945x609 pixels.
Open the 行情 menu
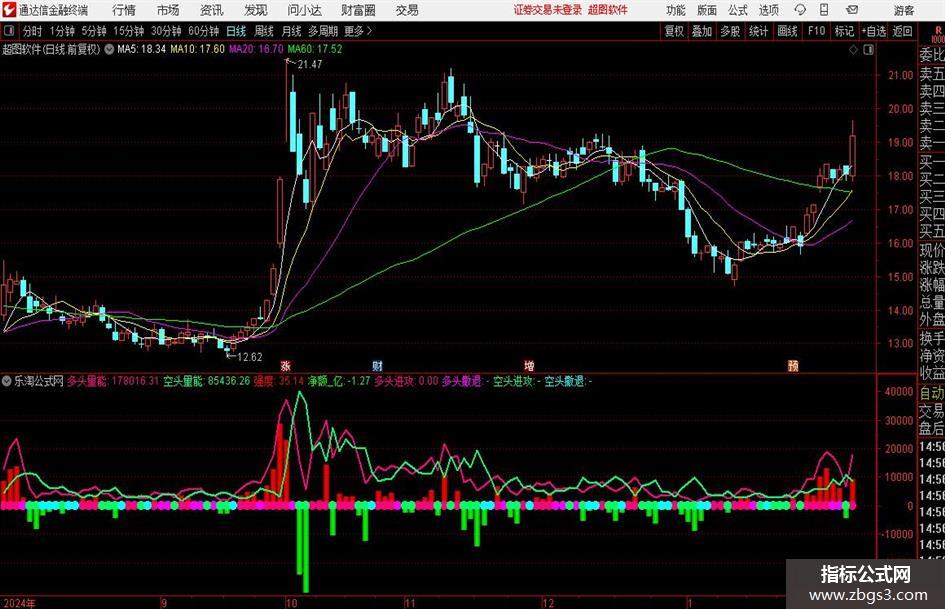[x=124, y=10]
